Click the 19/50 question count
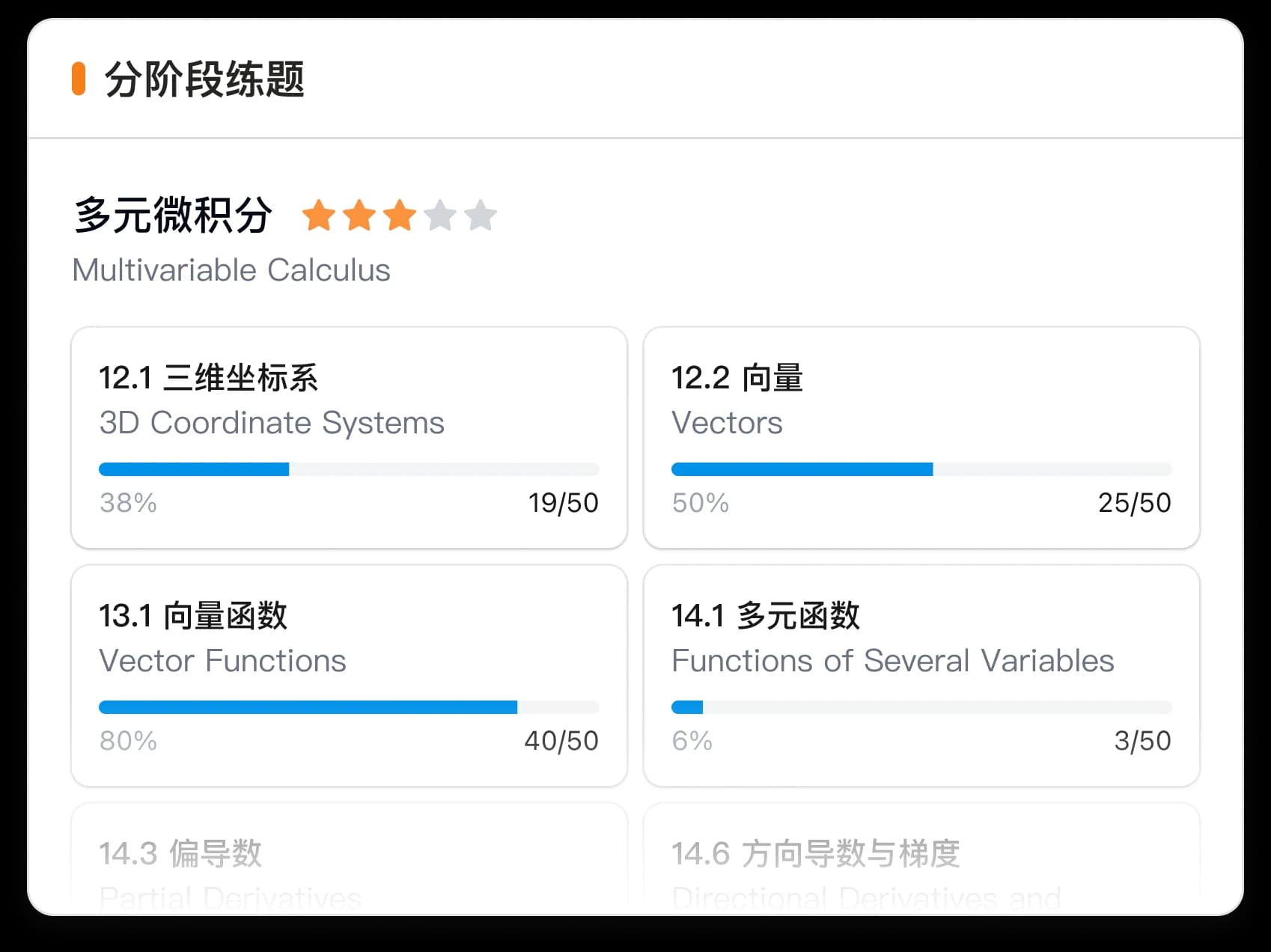The width and height of the screenshot is (1271, 952). 563,503
